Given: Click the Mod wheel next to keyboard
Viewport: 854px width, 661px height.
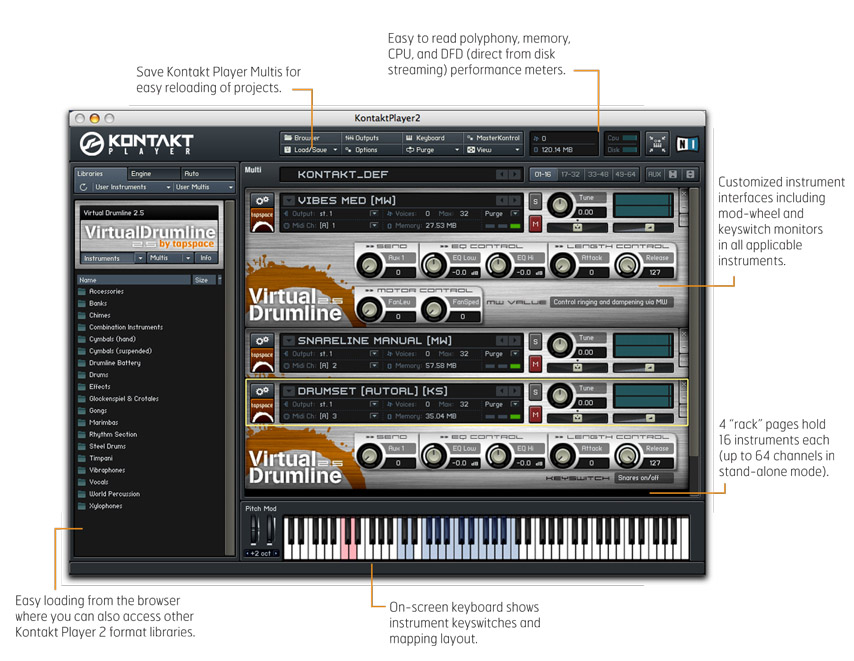Looking at the screenshot, I should coord(270,530).
